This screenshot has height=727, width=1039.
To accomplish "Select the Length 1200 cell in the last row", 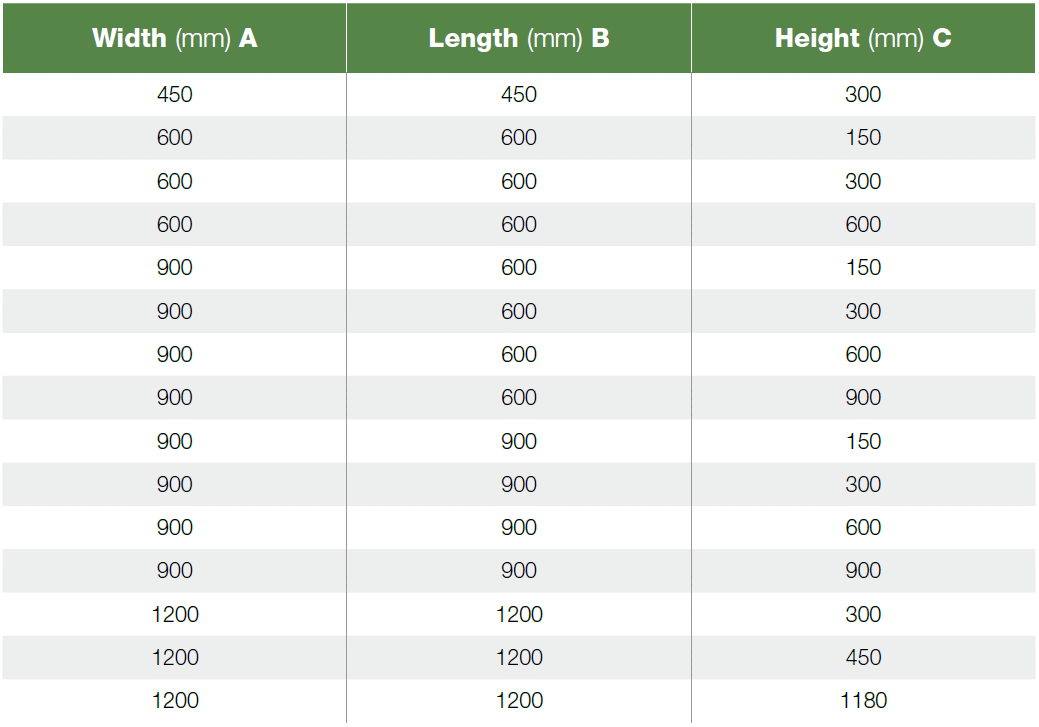I will pos(519,700).
